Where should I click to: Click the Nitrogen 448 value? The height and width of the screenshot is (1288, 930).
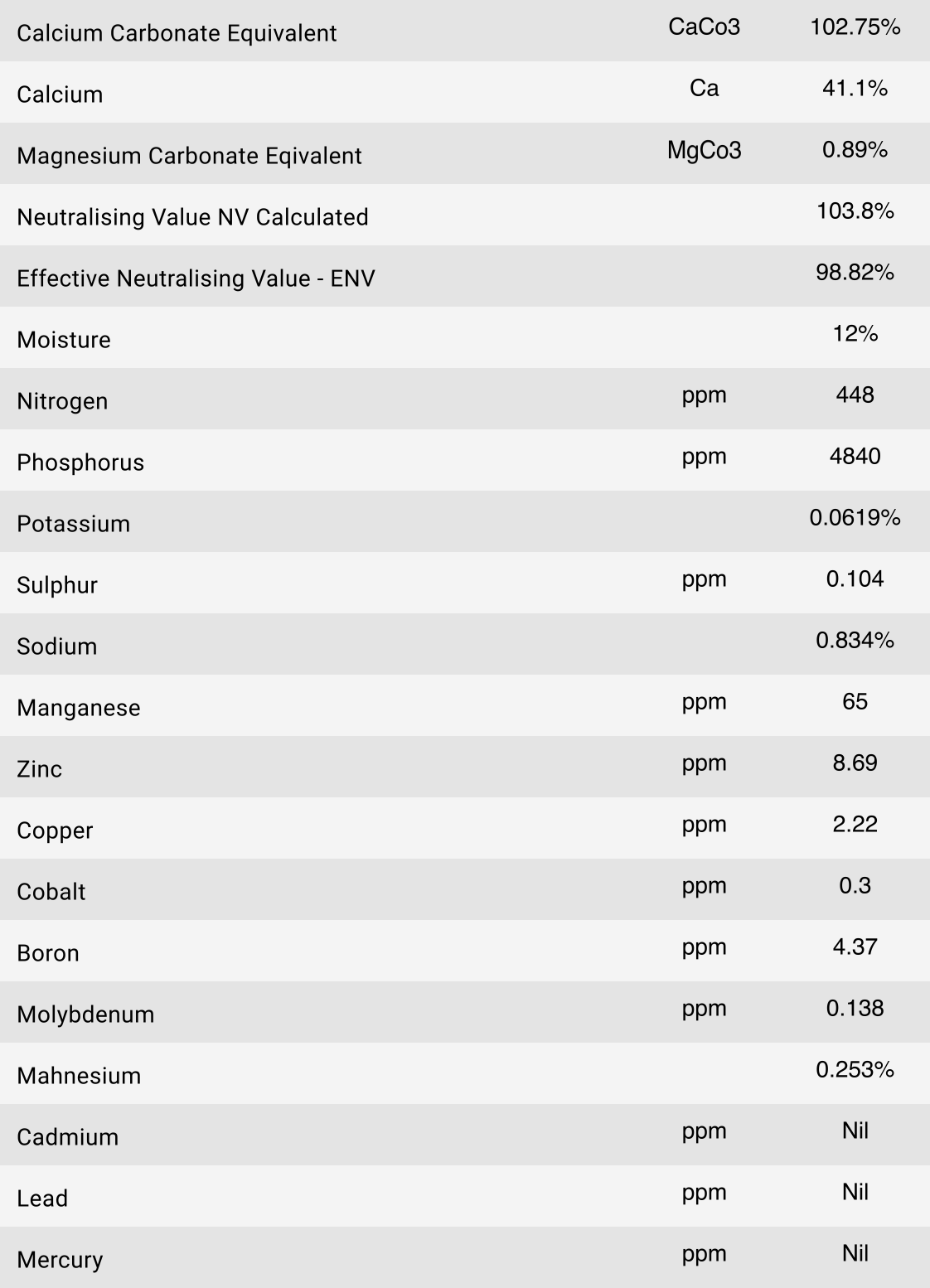pos(855,395)
